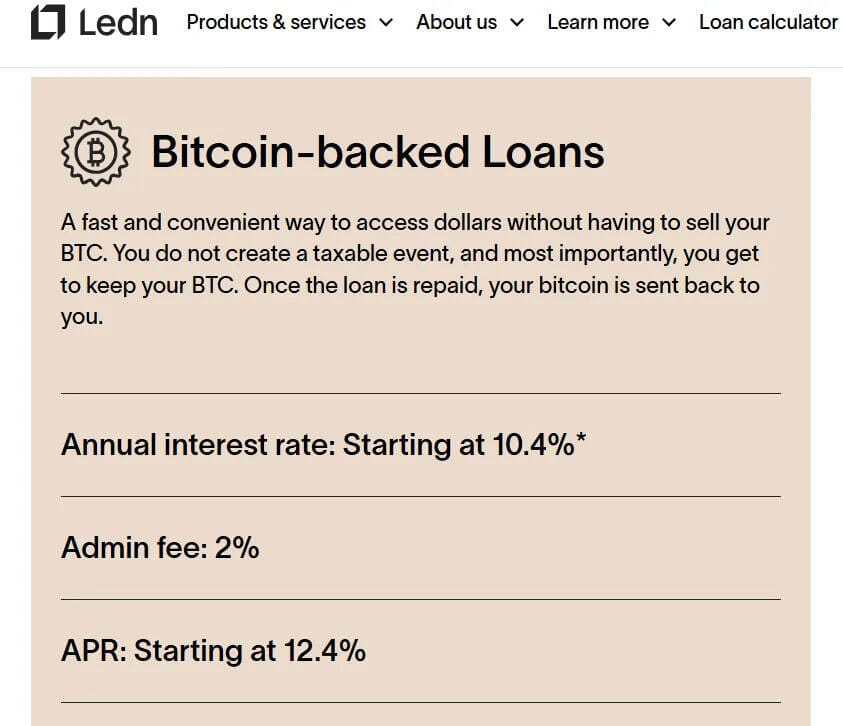Viewport: 843px width, 726px height.
Task: Click the loan description paragraph
Action: tap(415, 268)
